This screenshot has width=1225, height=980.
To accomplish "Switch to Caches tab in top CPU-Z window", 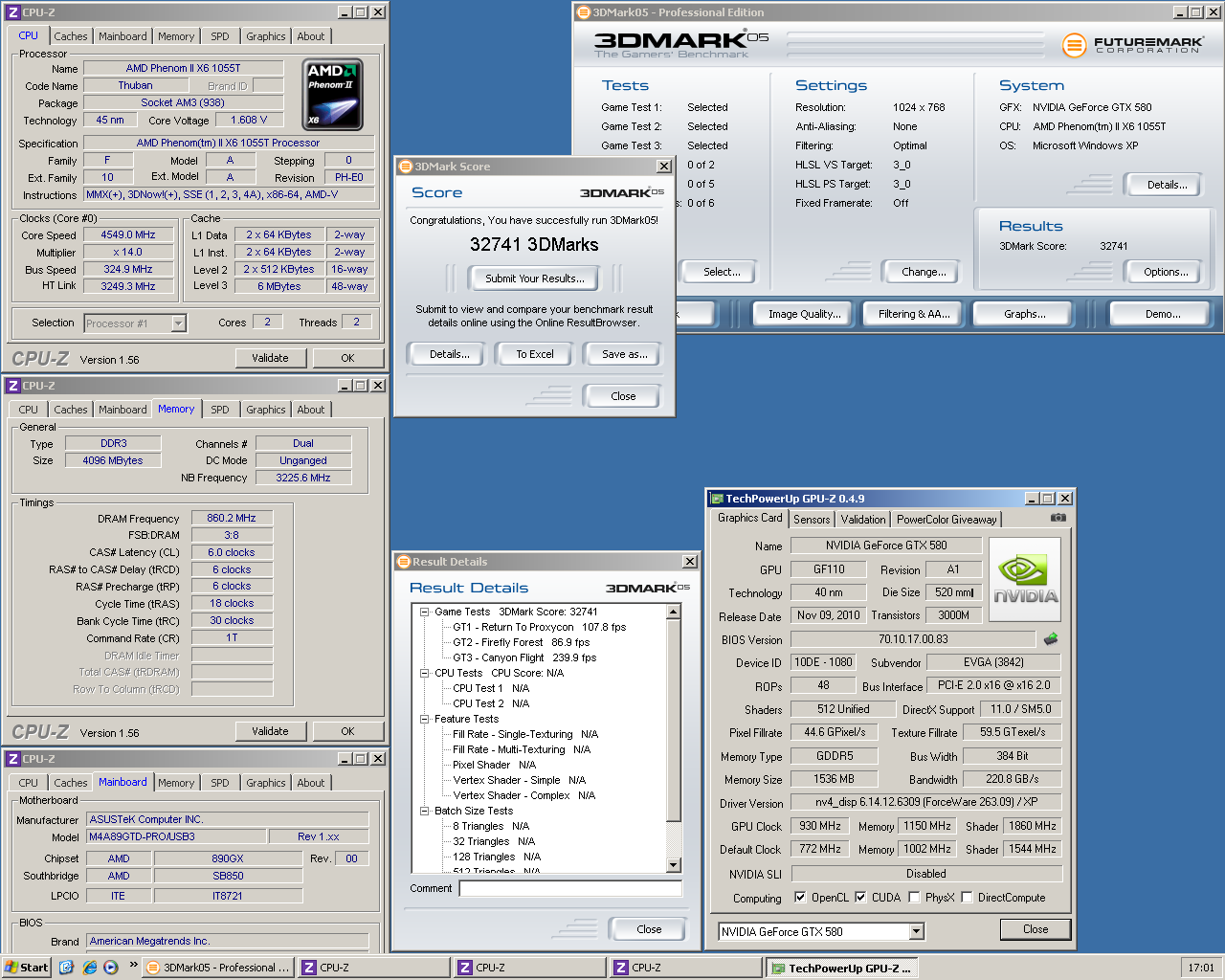I will pos(70,36).
